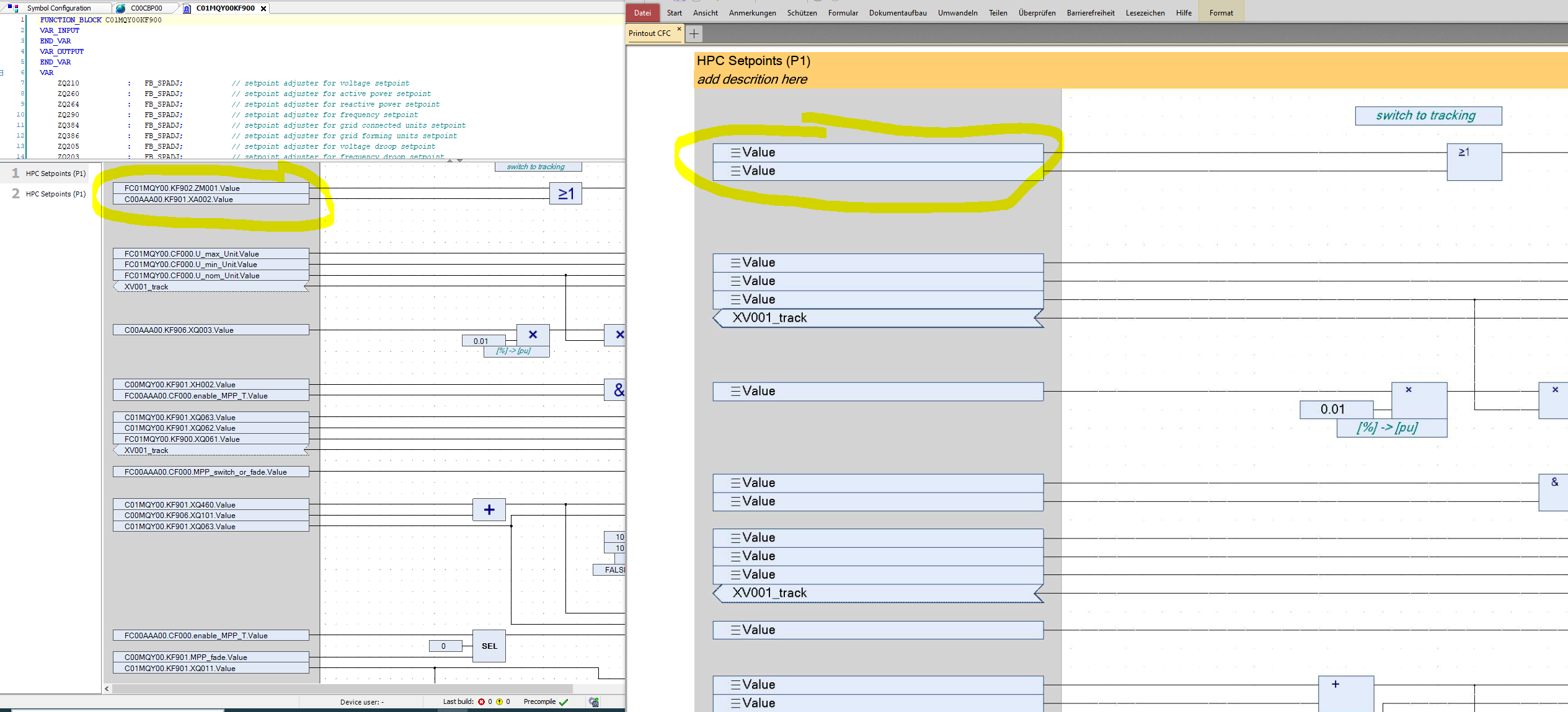Close the C01MQY00KF900 editor tab
This screenshot has width=1568, height=712.
click(x=264, y=8)
